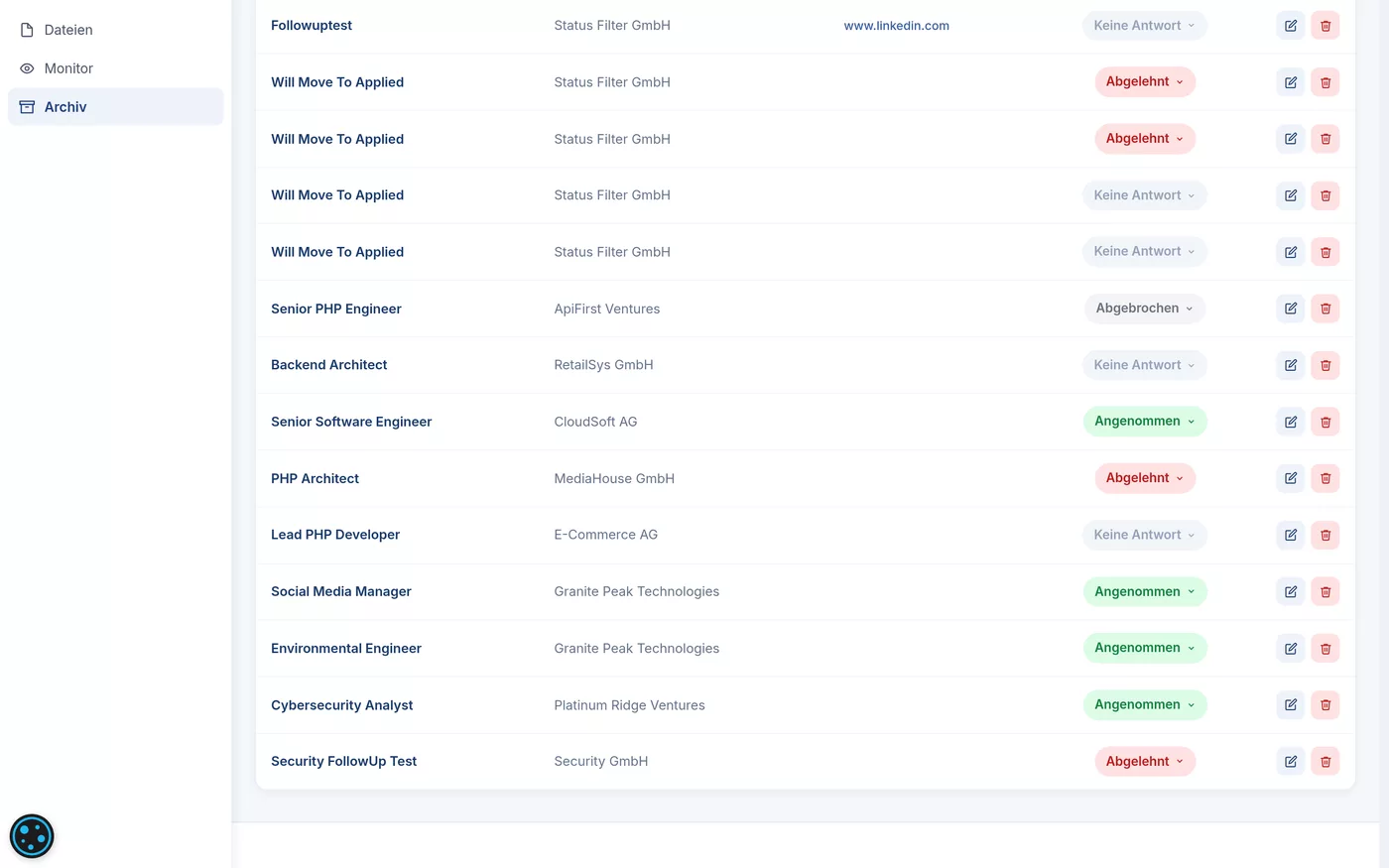Viewport: 1389px width, 868px height.
Task: Click Status Filter GmbH in the Followuptest row
Action: (612, 26)
